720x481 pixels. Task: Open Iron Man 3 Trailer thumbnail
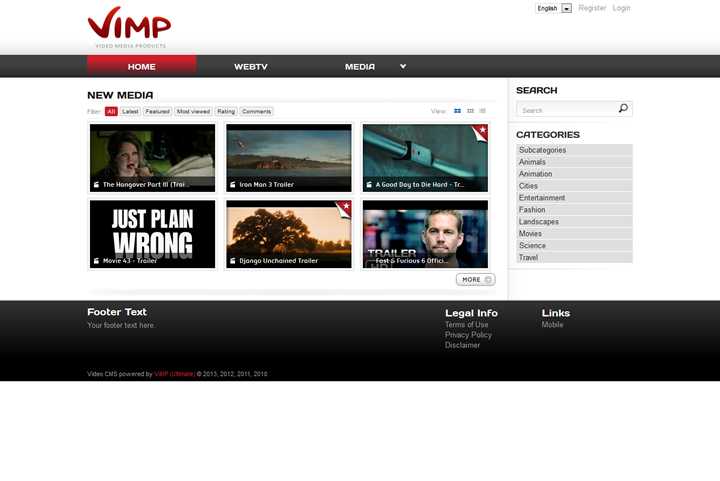click(289, 158)
